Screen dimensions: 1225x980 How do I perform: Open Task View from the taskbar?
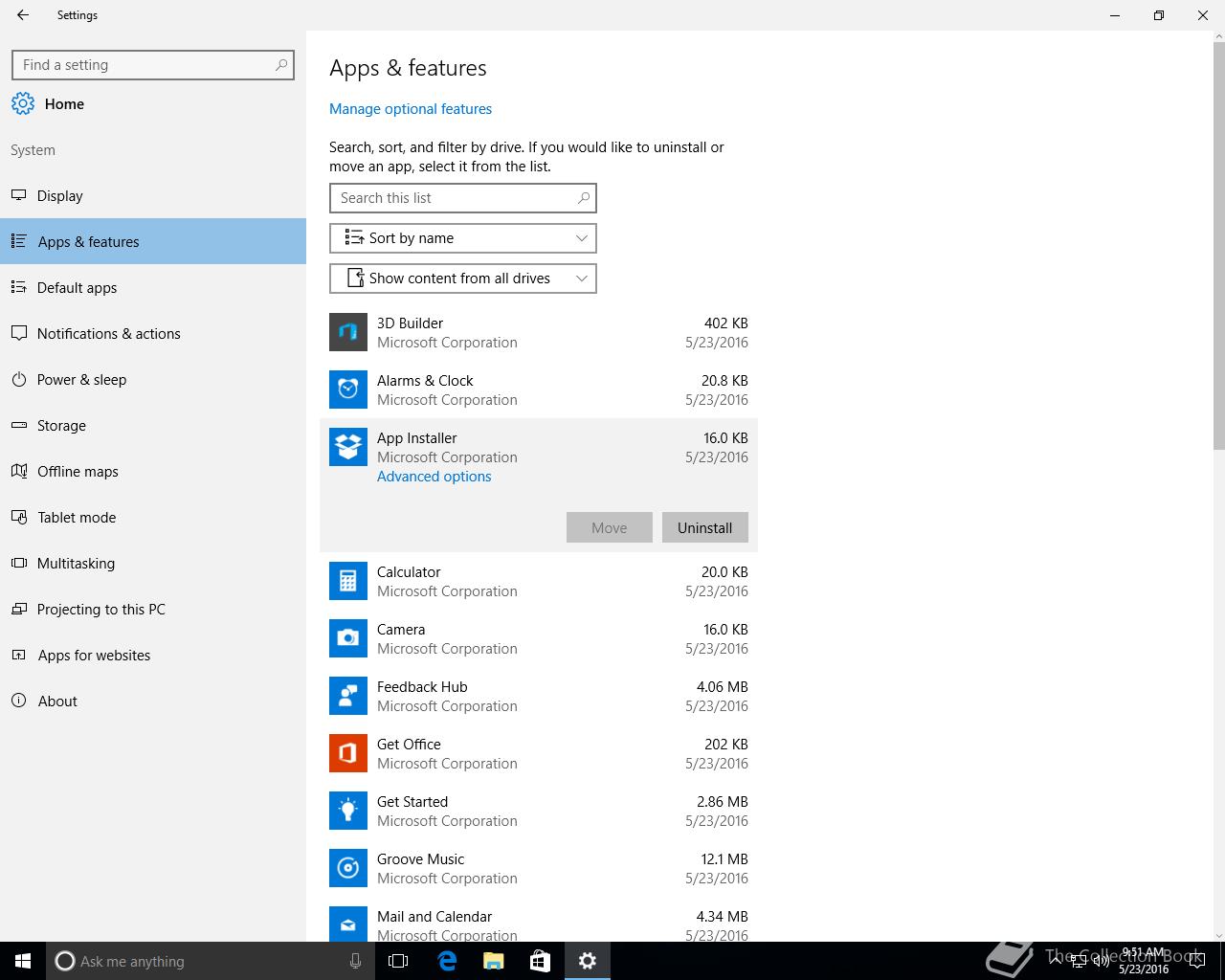pyautogui.click(x=398, y=961)
